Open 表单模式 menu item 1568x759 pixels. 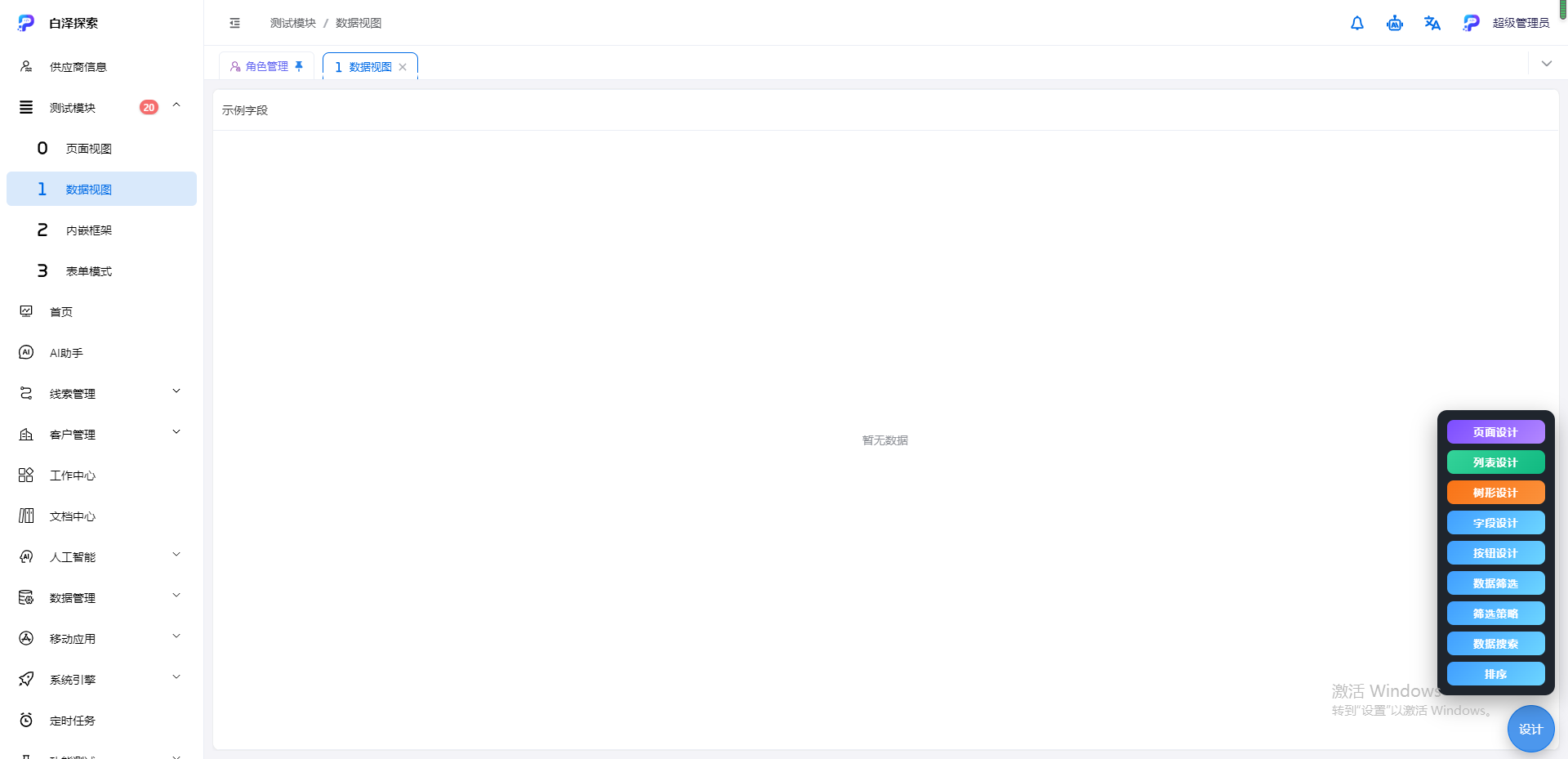point(101,270)
